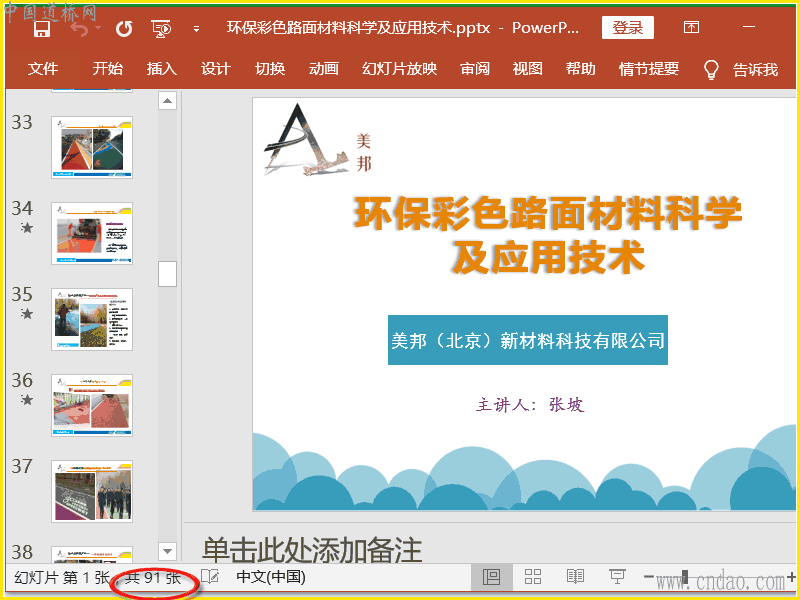800x600 pixels.
Task: Save the presentation with the floppy disk icon
Action: pos(42,29)
